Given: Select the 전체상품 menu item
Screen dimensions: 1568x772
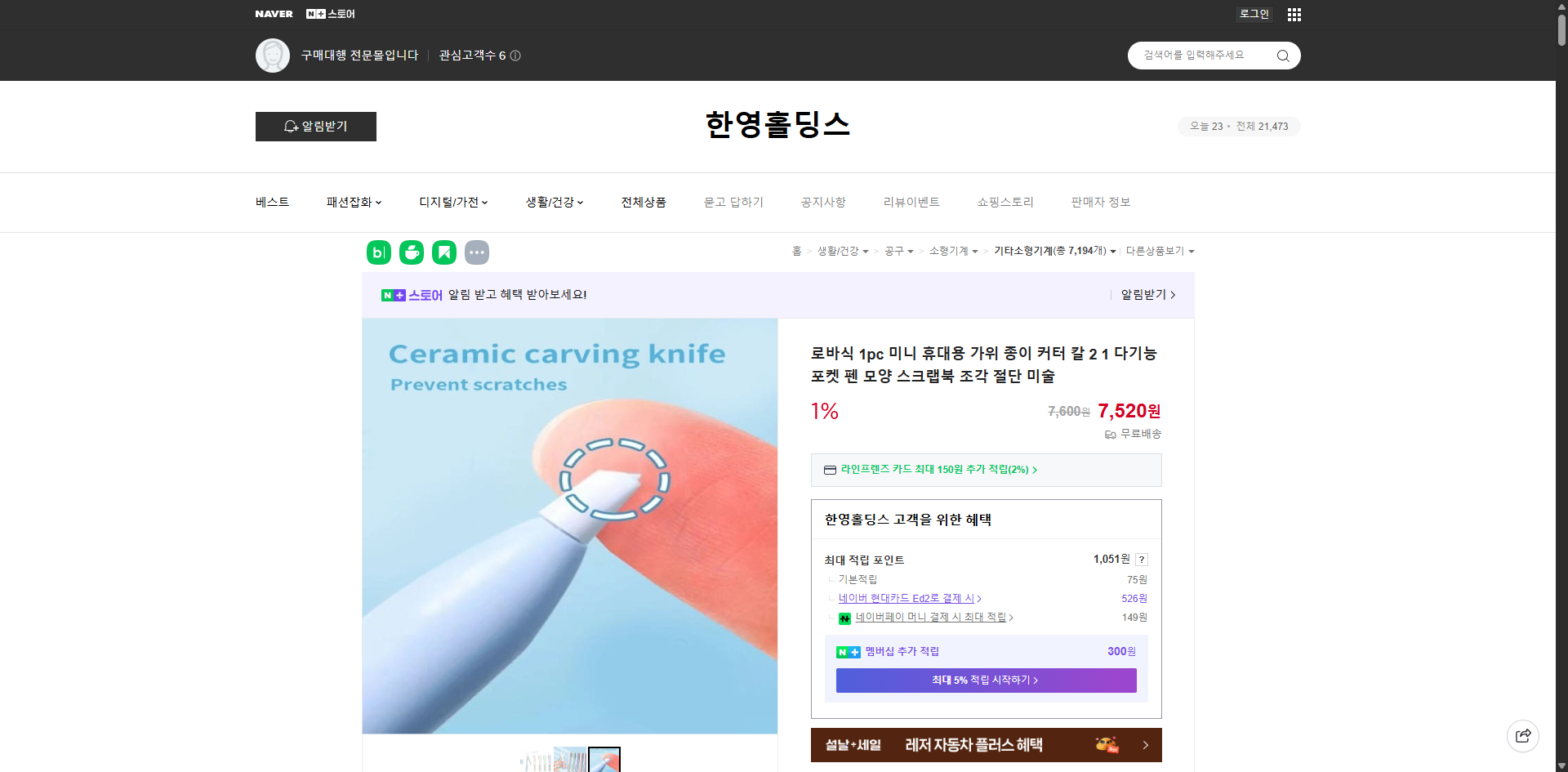Looking at the screenshot, I should (x=644, y=202).
